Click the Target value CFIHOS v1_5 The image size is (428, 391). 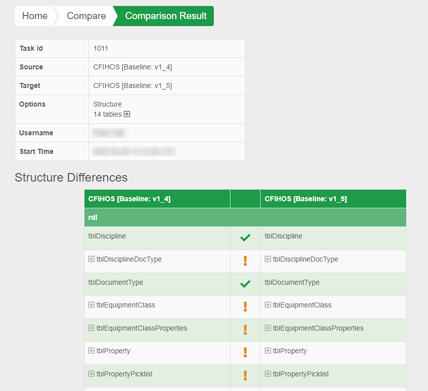(133, 86)
